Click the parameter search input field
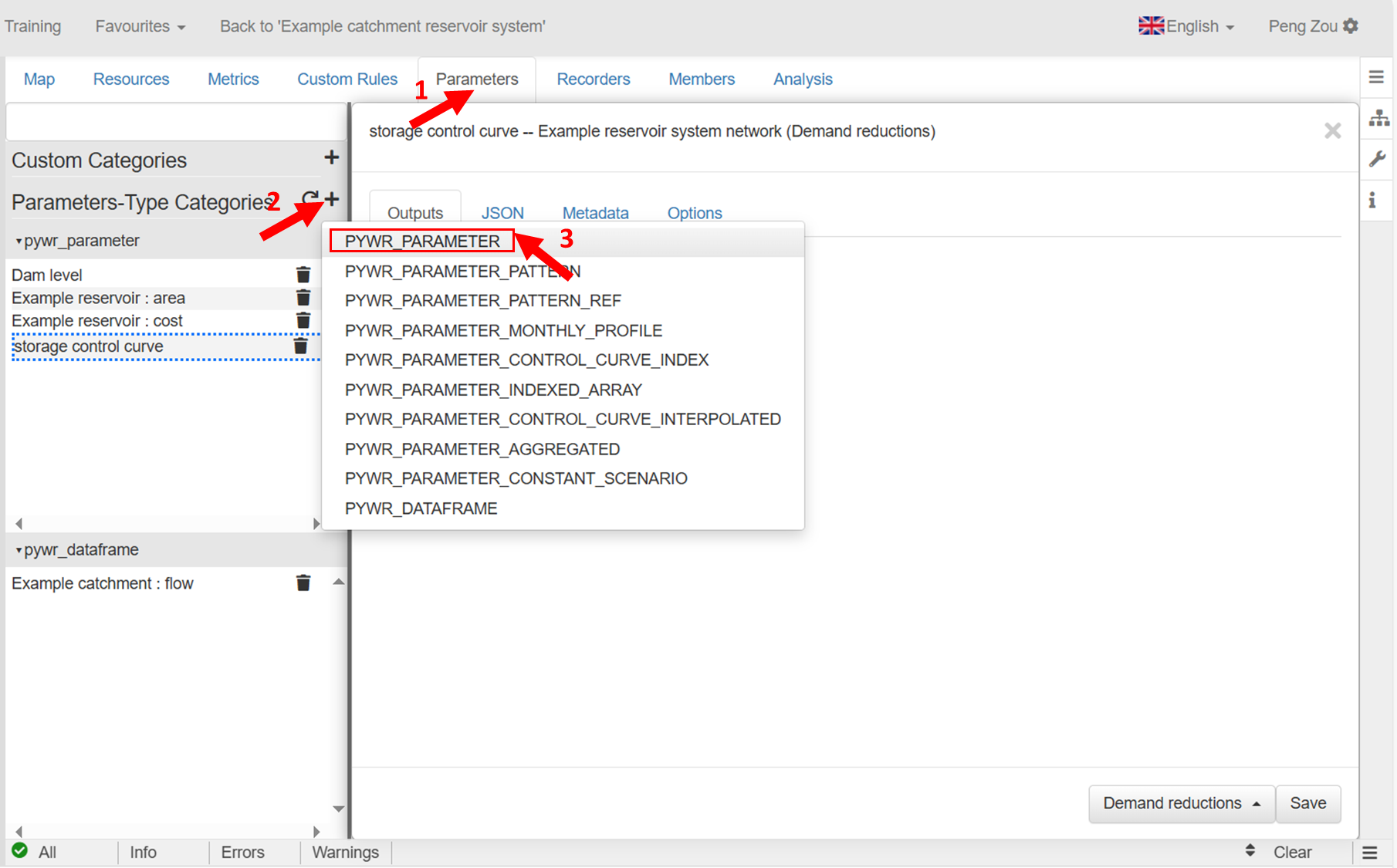The height and width of the screenshot is (868, 1397). click(x=176, y=123)
